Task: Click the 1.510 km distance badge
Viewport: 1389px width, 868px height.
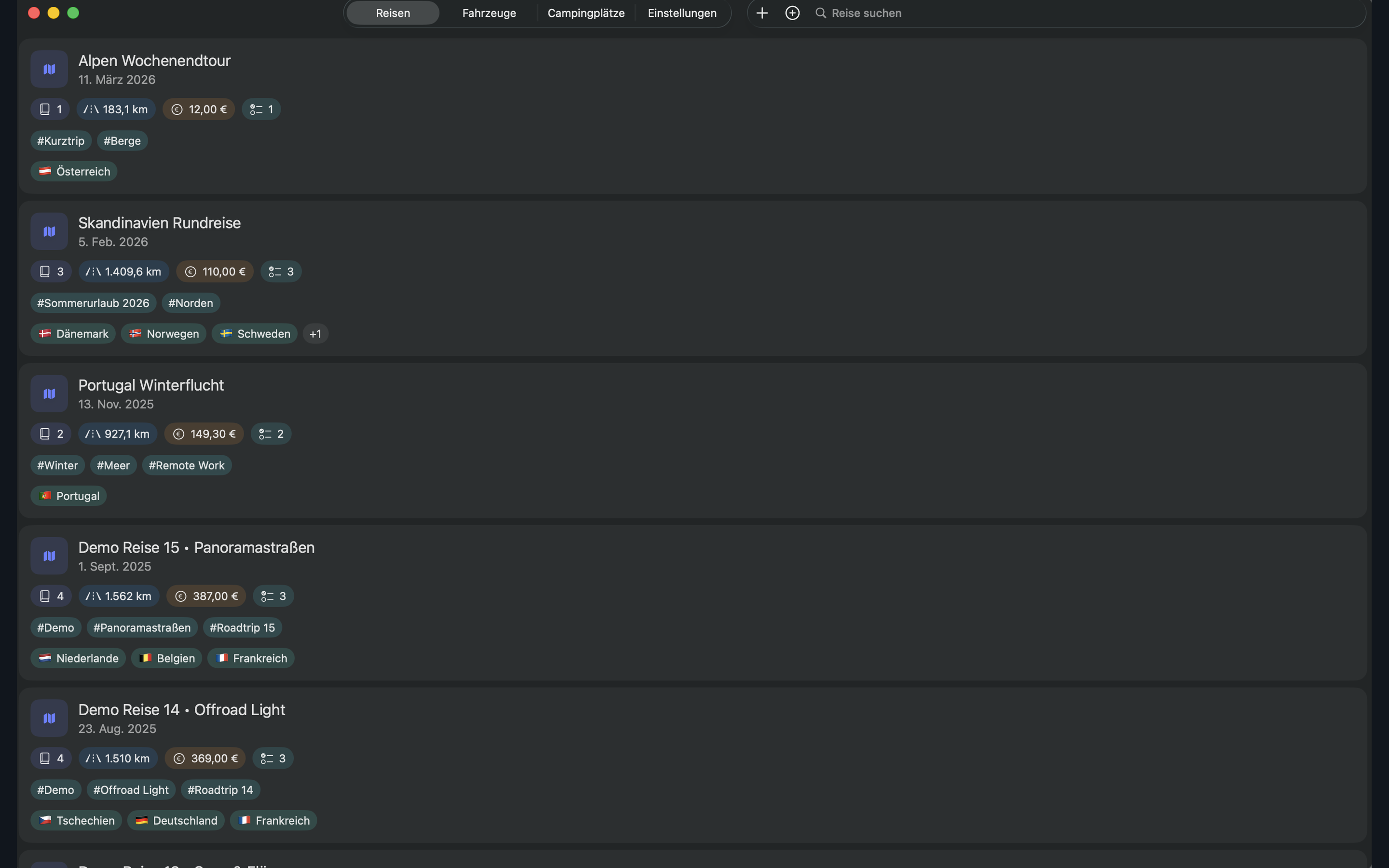Action: click(118, 759)
